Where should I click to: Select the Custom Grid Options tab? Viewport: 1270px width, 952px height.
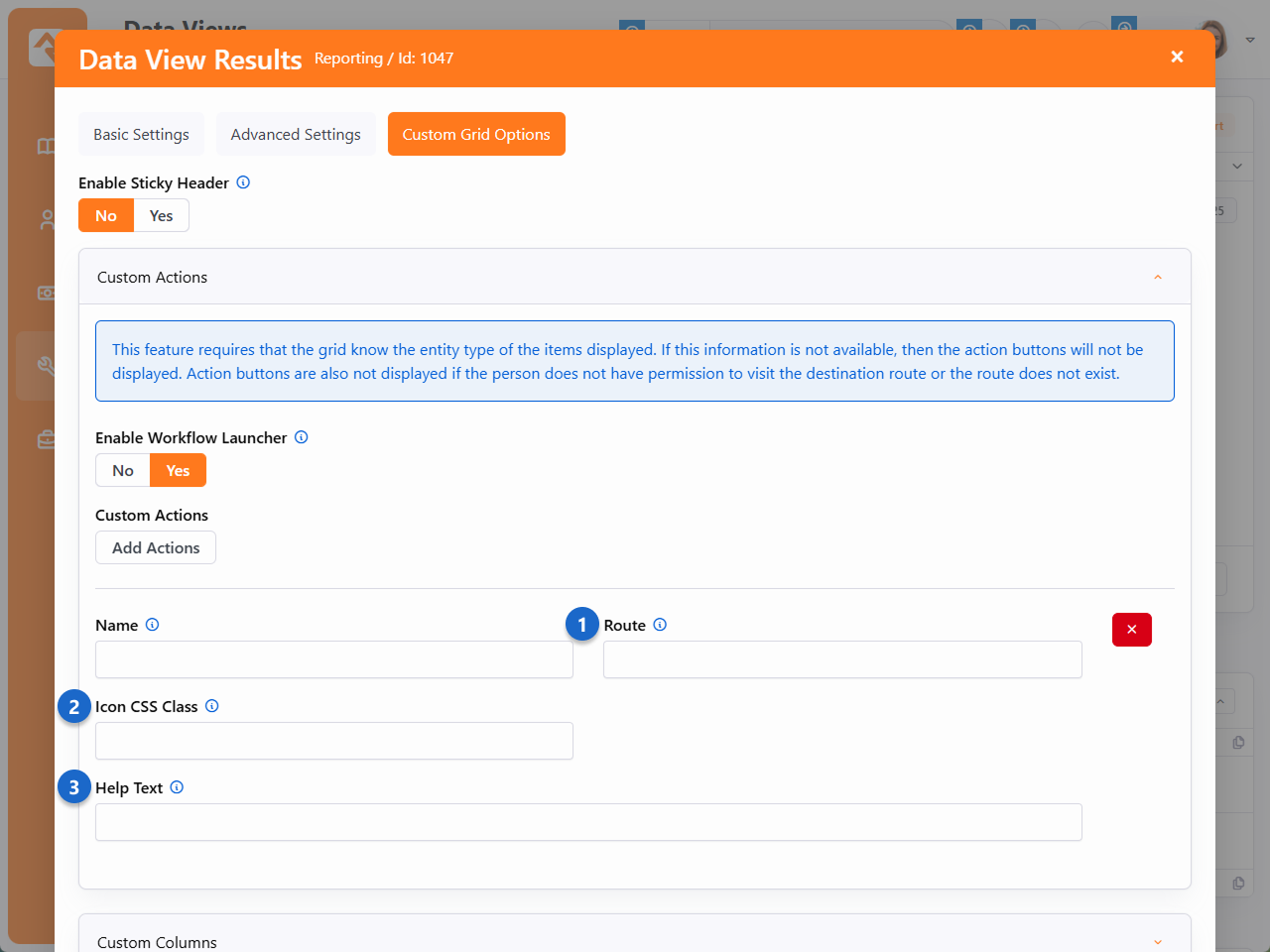(x=476, y=135)
